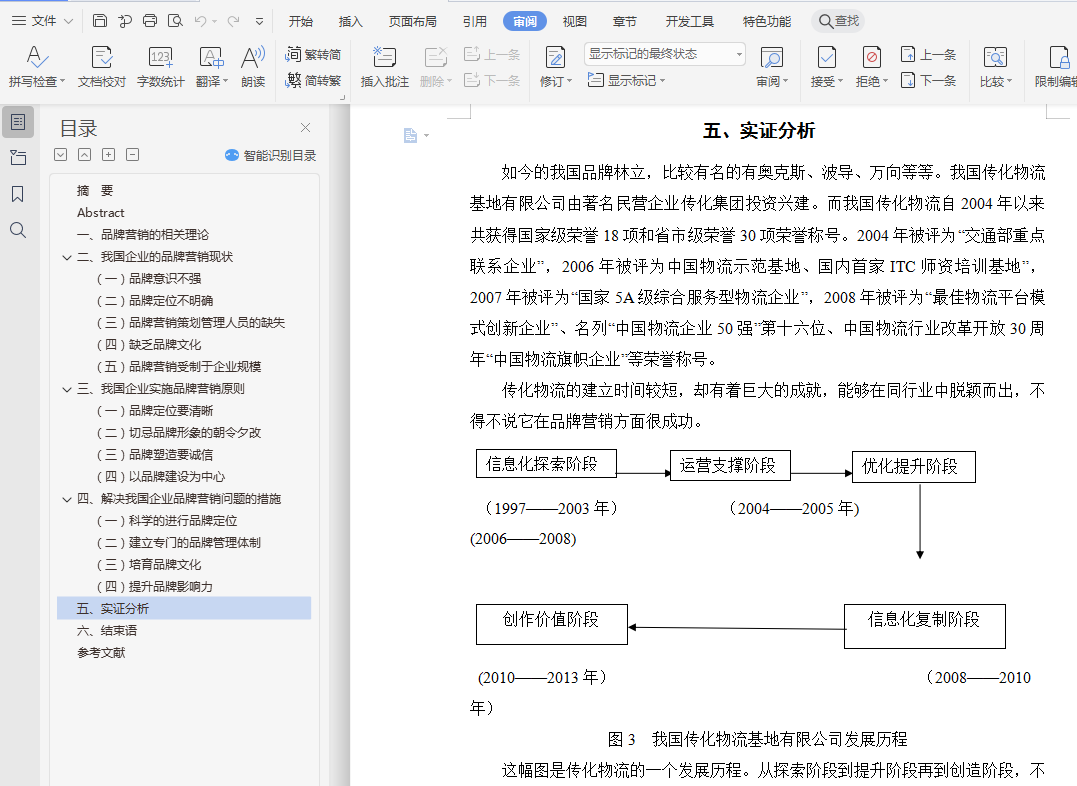The width and height of the screenshot is (1077, 786).
Task: Select 摘 要 in outline
Action: (95, 191)
